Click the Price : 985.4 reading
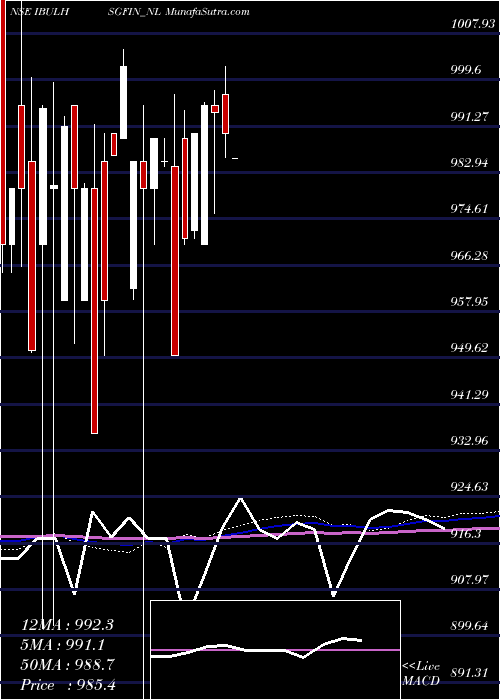This screenshot has height=700, width=500. point(68,685)
